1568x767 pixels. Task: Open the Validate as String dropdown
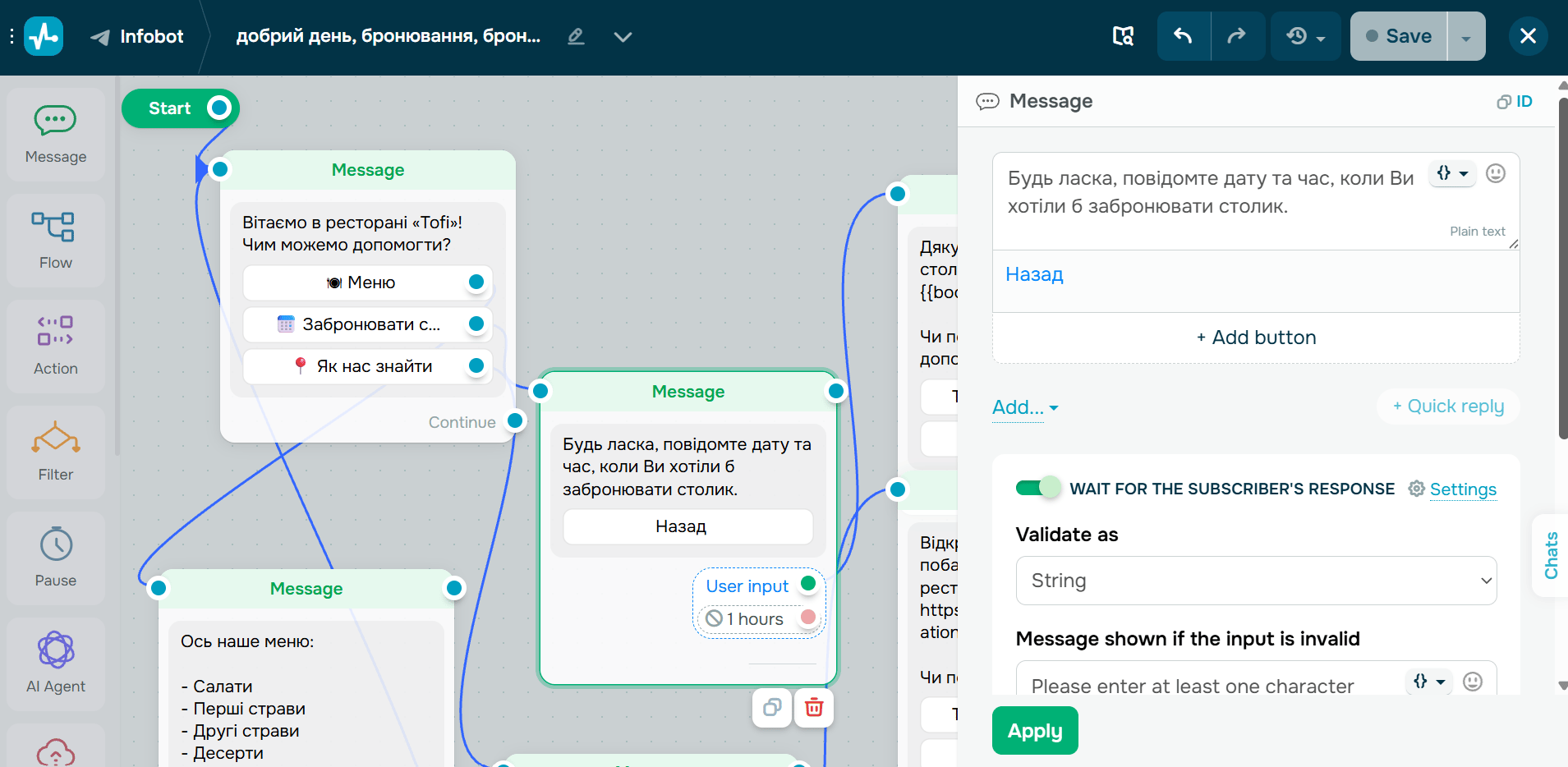point(1256,581)
